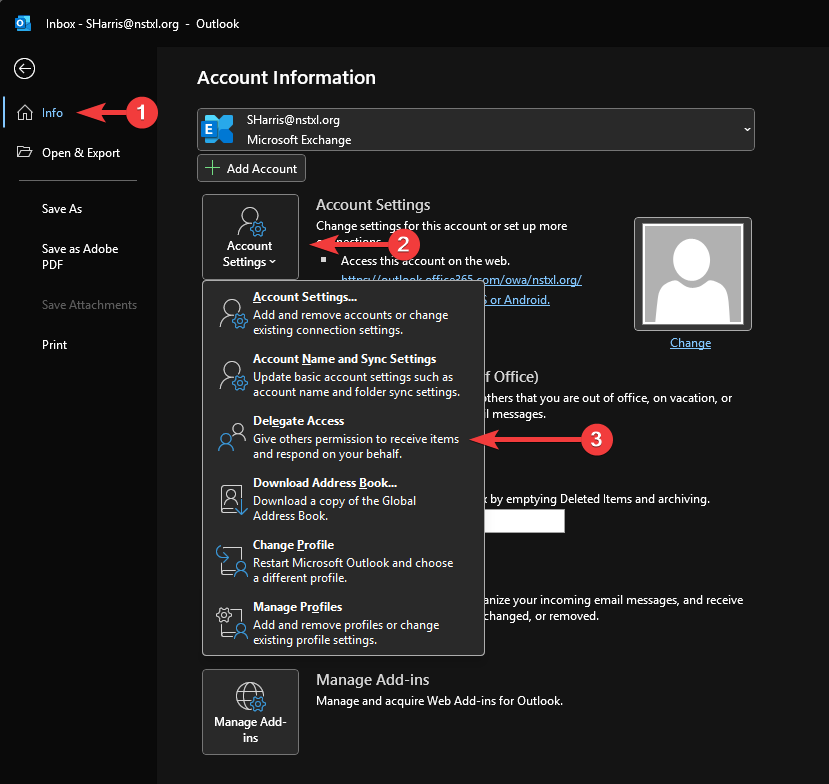Image resolution: width=829 pixels, height=784 pixels.
Task: Click the green plus icon on Add Account
Action: (213, 168)
